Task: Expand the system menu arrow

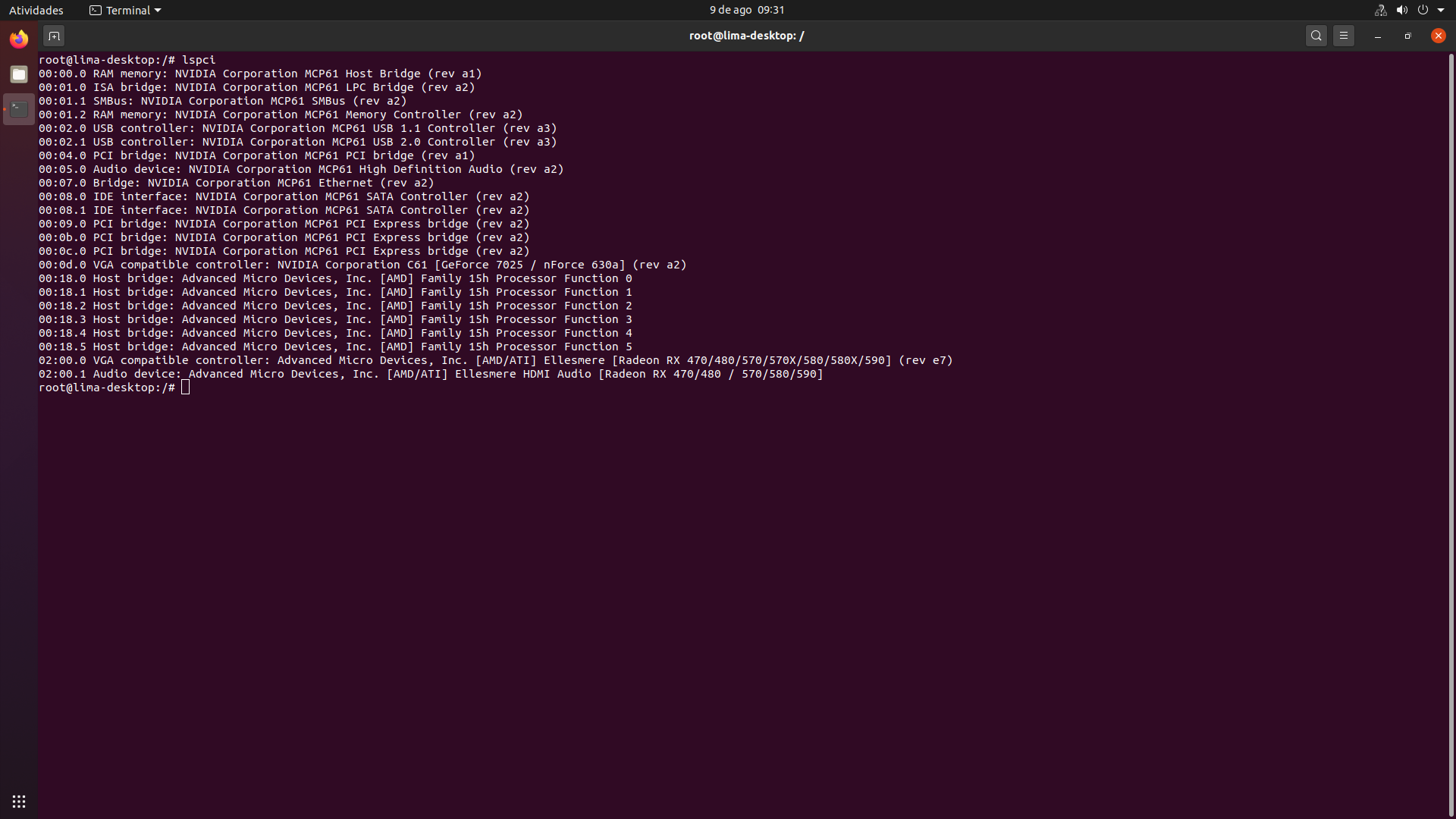Action: point(1441,11)
